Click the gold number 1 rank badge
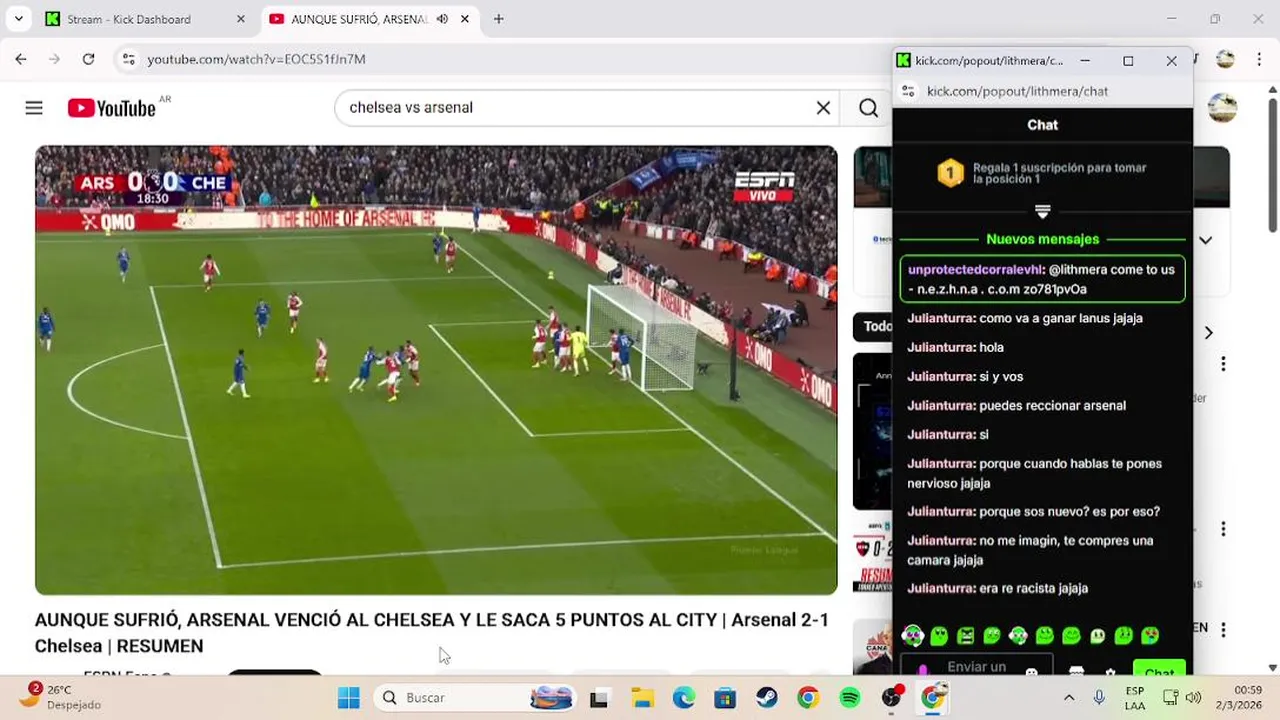The height and width of the screenshot is (720, 1280). point(950,173)
